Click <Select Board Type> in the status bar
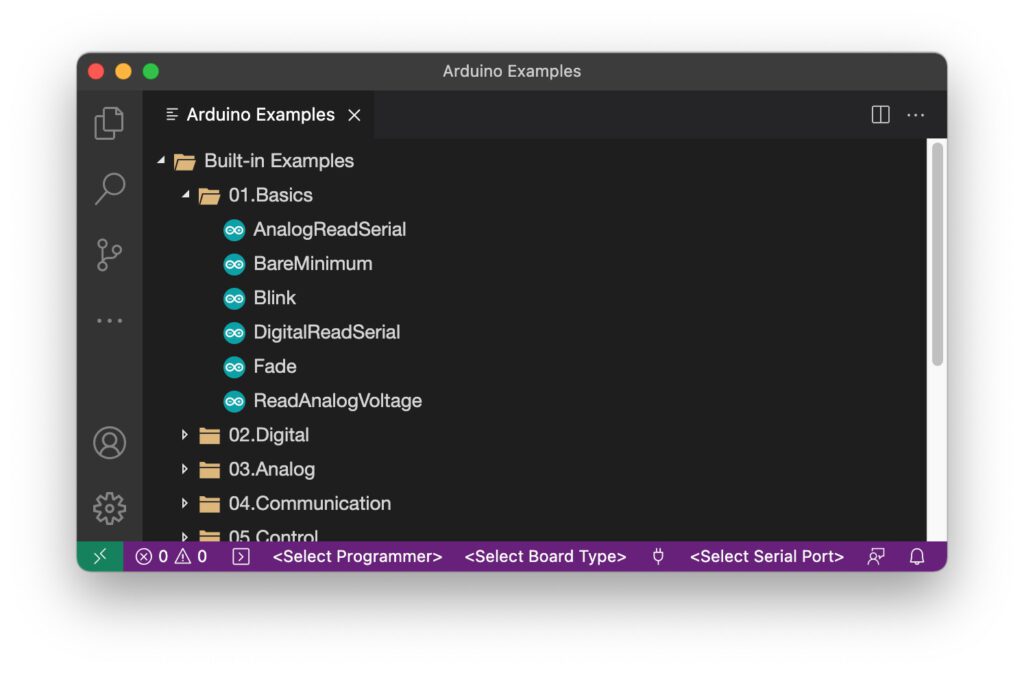 (545, 556)
